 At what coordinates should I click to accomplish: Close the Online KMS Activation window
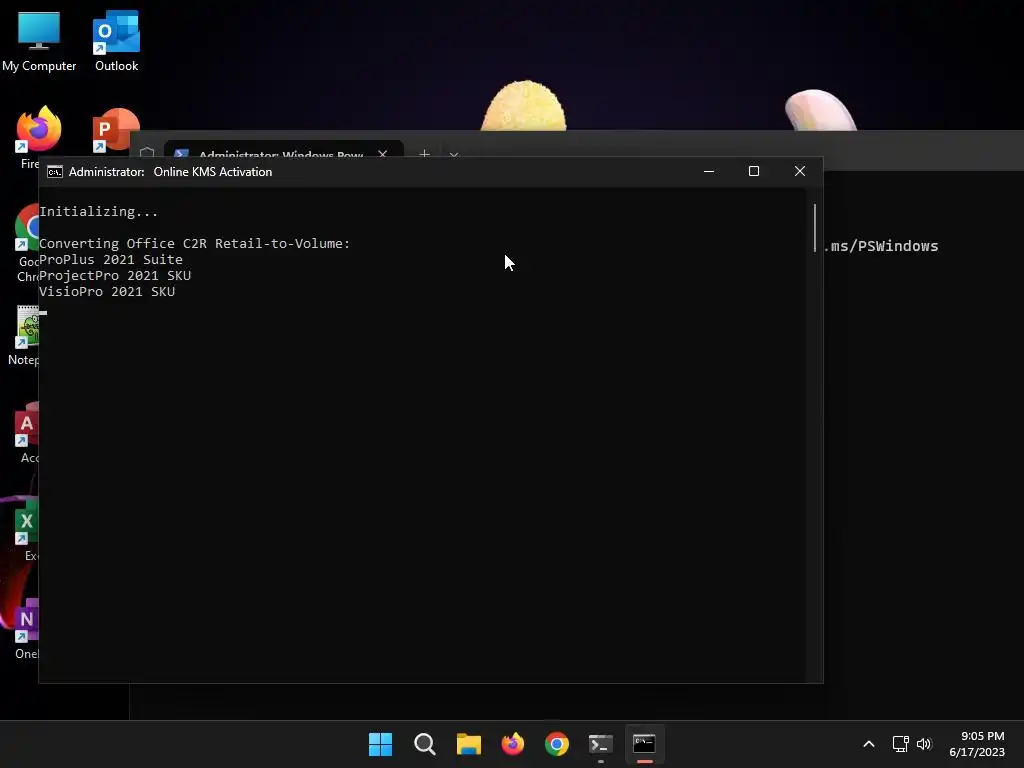click(799, 171)
